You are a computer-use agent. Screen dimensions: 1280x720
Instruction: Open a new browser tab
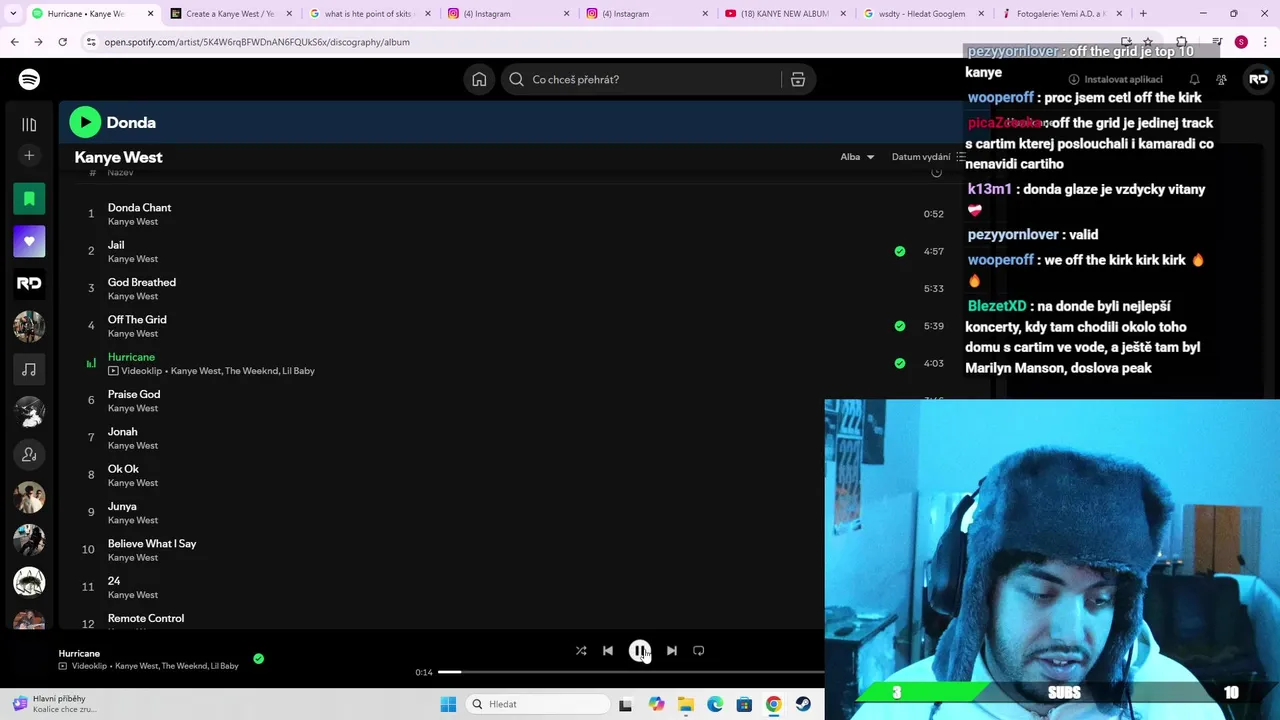click(1143, 14)
